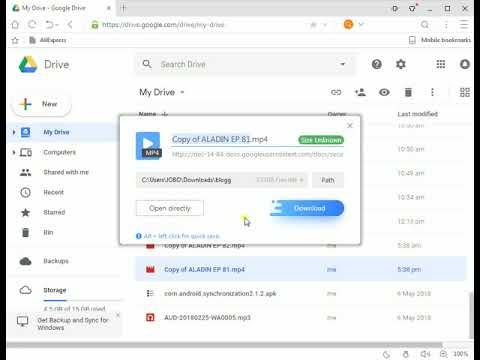Select the My Drive - Google Drive tab
This screenshot has width=480, height=360.
point(62,8)
